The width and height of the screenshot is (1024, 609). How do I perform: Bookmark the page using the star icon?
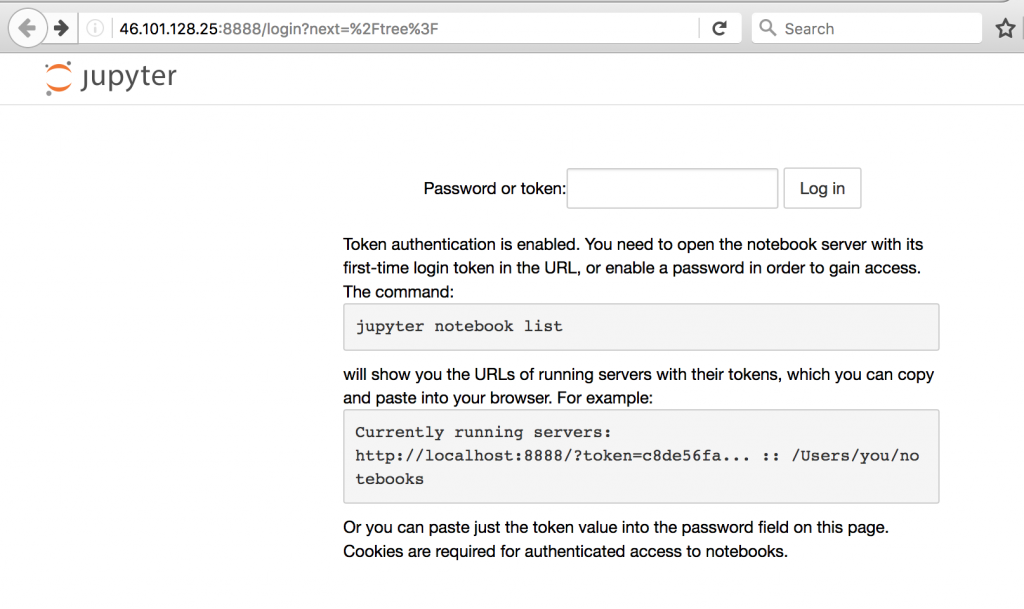(1005, 27)
